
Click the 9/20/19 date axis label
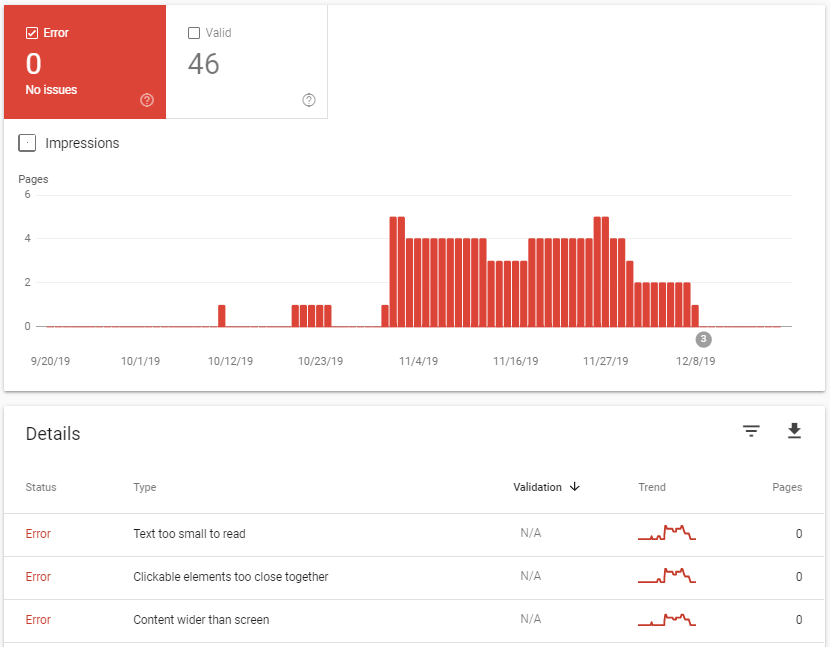click(50, 361)
